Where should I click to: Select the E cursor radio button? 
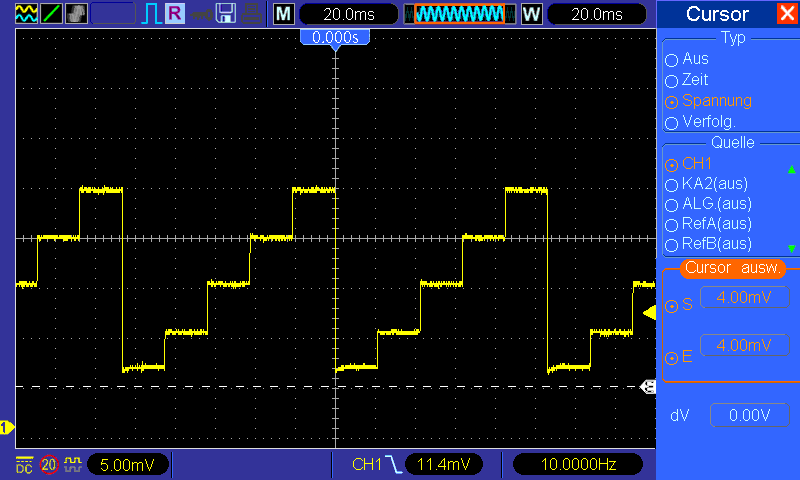coord(671,358)
